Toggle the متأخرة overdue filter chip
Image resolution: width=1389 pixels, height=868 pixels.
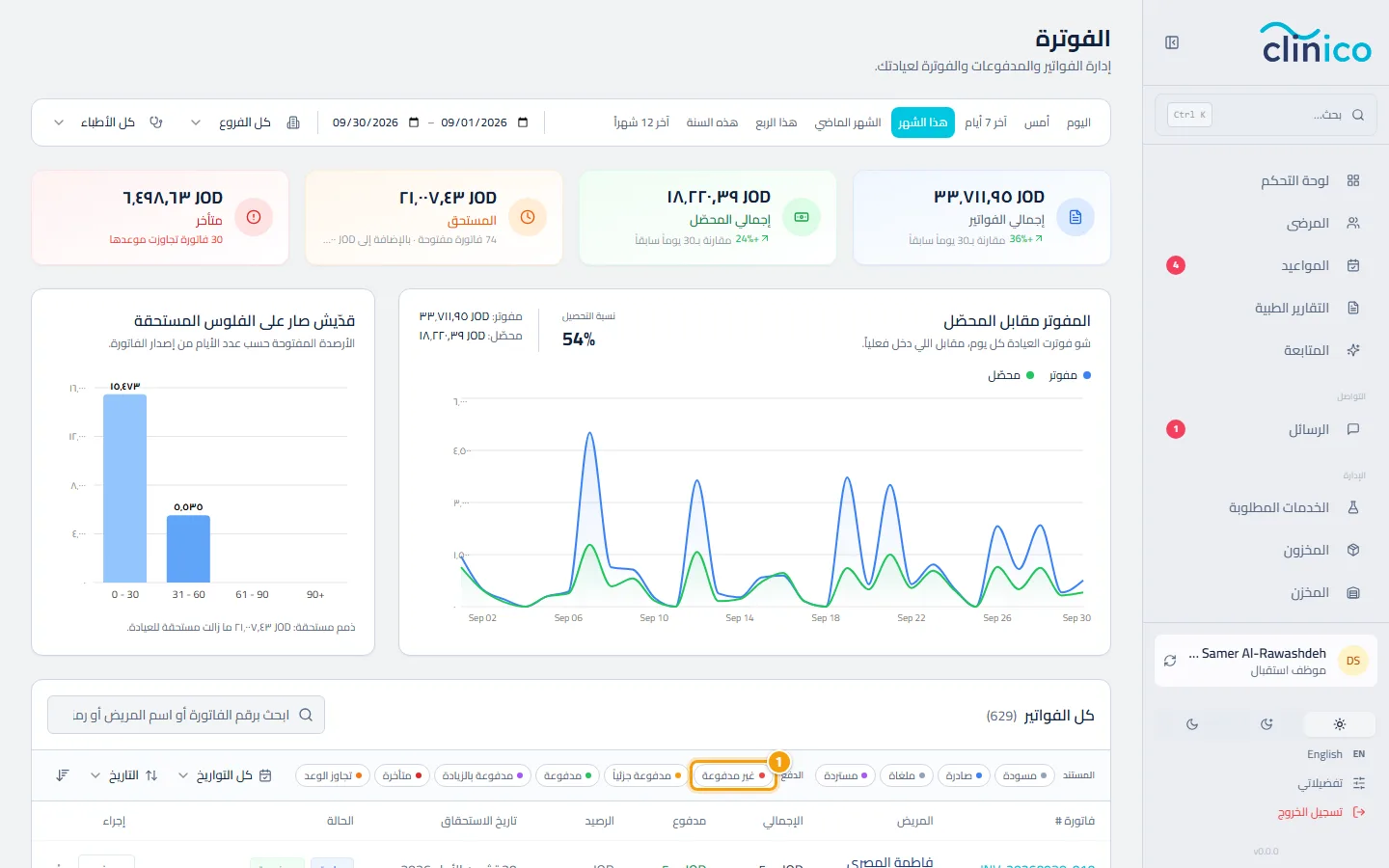pyautogui.click(x=402, y=775)
